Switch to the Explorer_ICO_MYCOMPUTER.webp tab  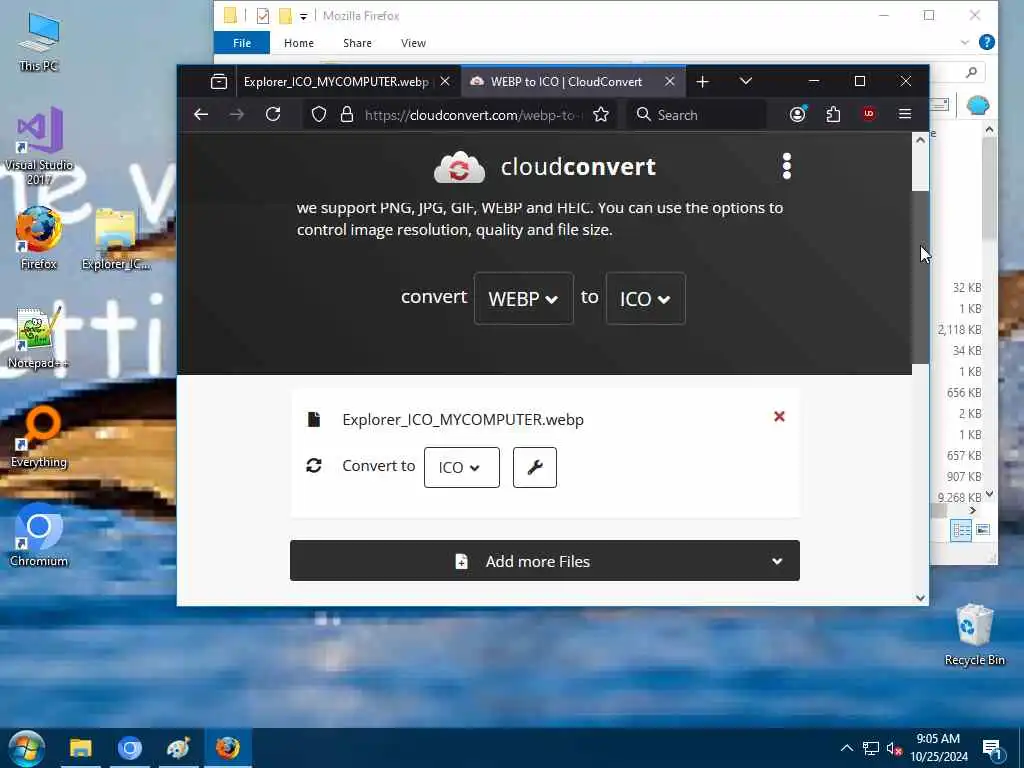(336, 82)
